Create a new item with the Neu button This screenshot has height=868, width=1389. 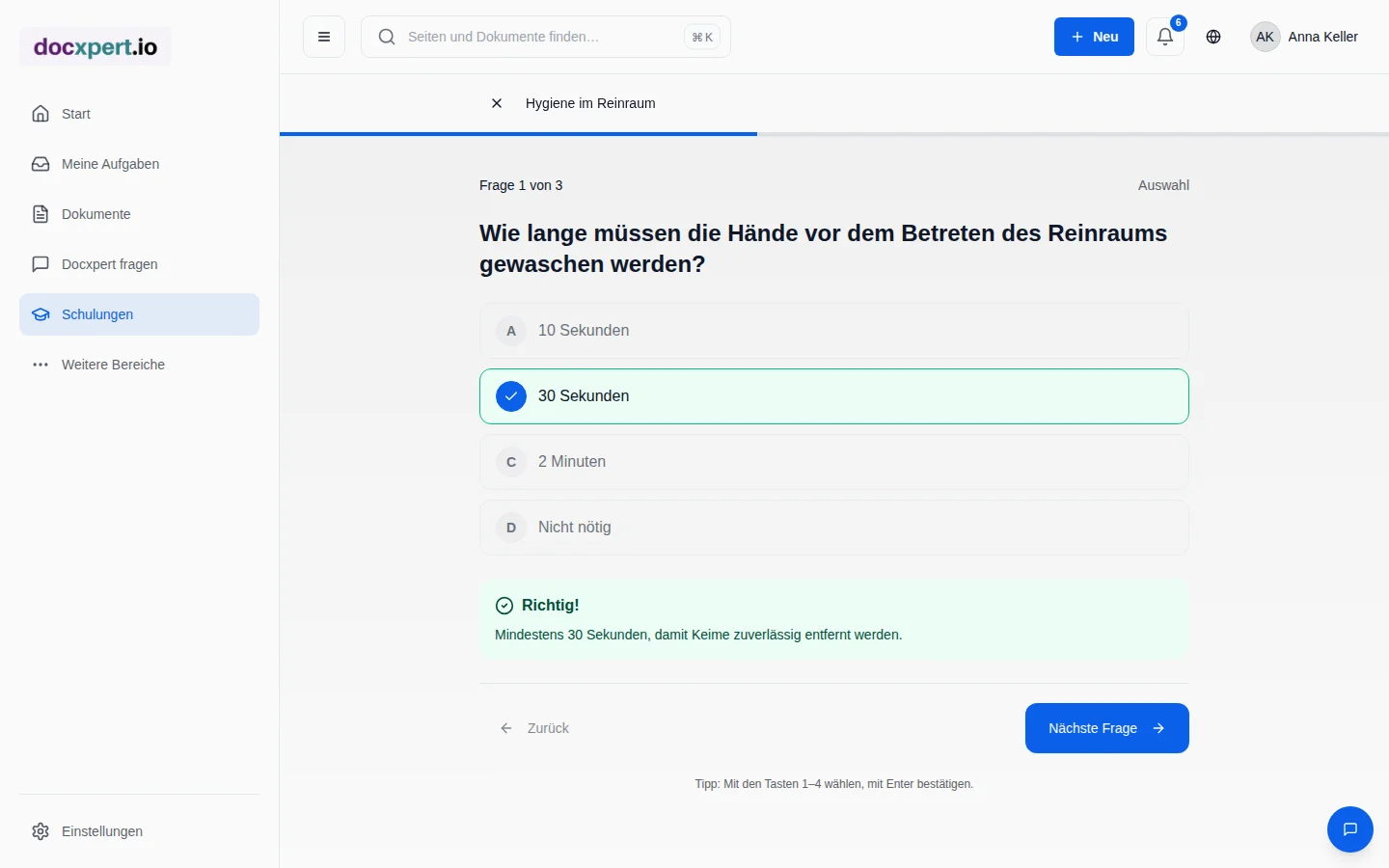point(1094,37)
